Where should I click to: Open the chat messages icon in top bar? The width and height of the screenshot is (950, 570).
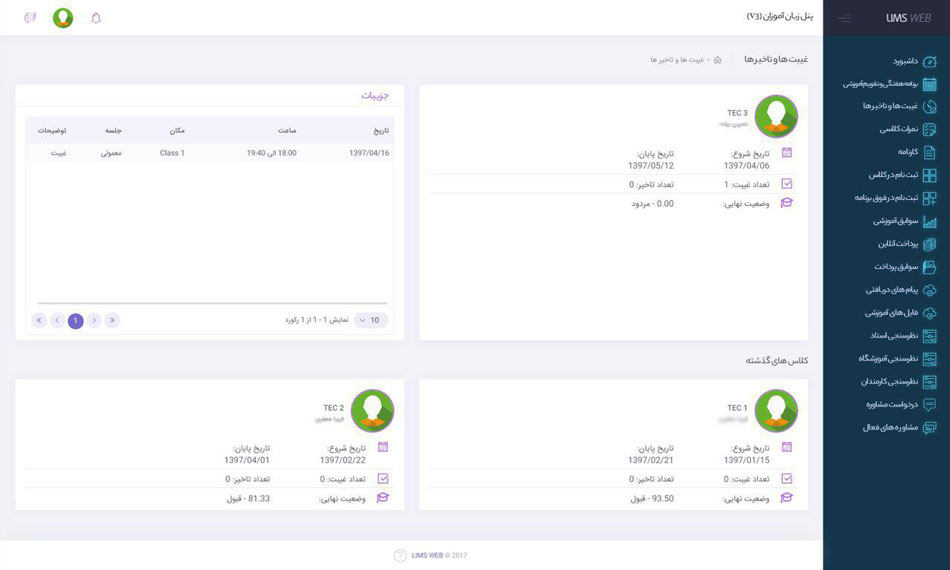coord(30,18)
